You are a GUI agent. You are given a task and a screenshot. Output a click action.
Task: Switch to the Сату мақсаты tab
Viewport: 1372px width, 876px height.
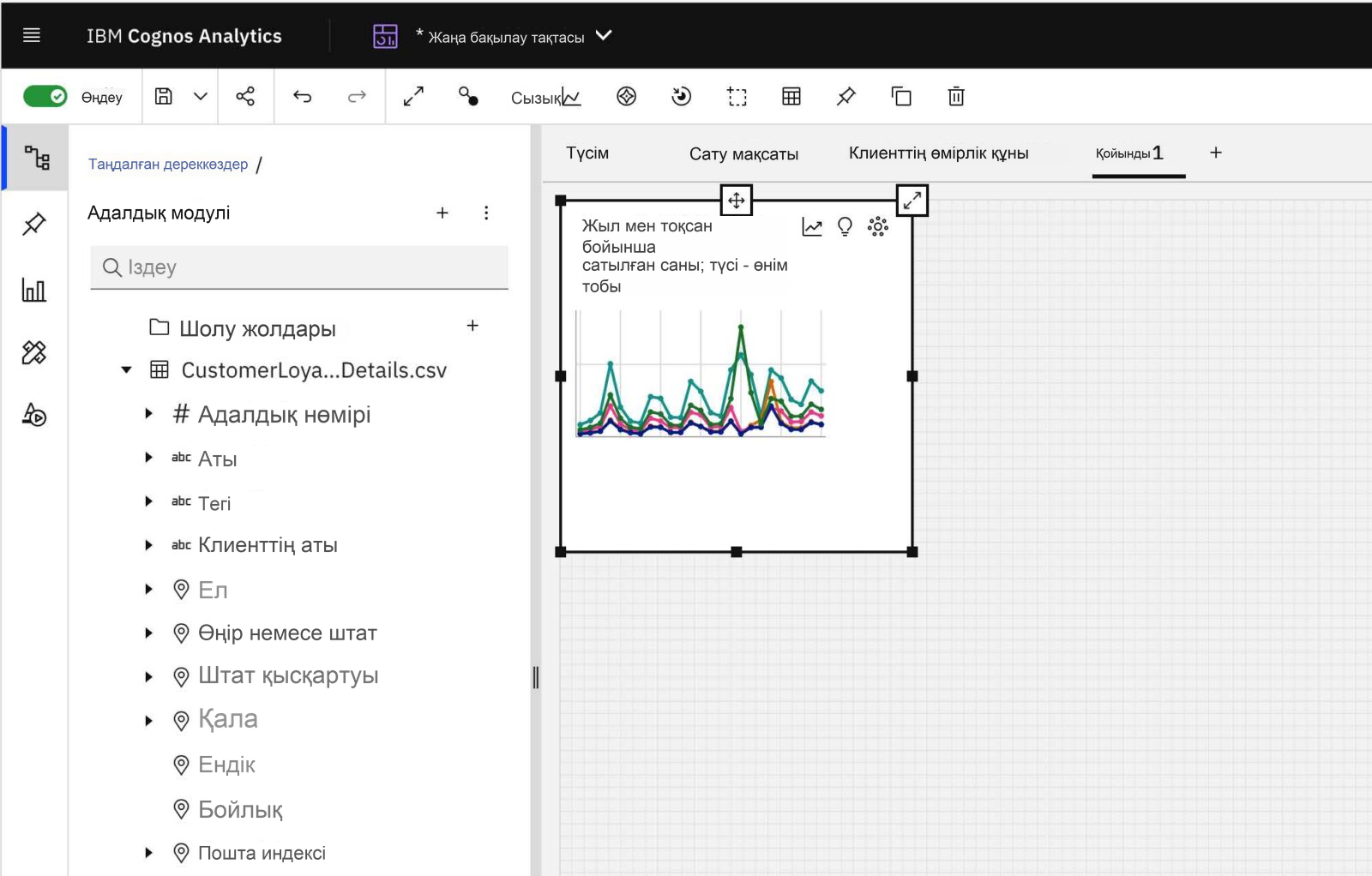point(743,154)
